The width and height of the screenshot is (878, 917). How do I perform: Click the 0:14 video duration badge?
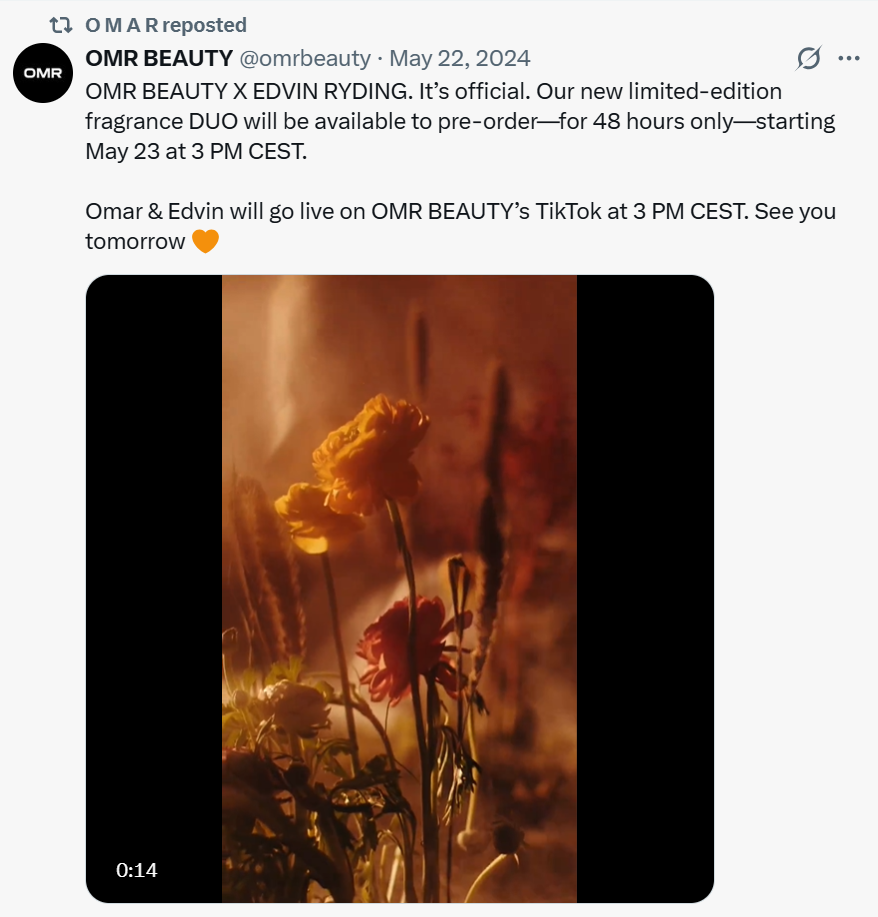click(x=137, y=870)
